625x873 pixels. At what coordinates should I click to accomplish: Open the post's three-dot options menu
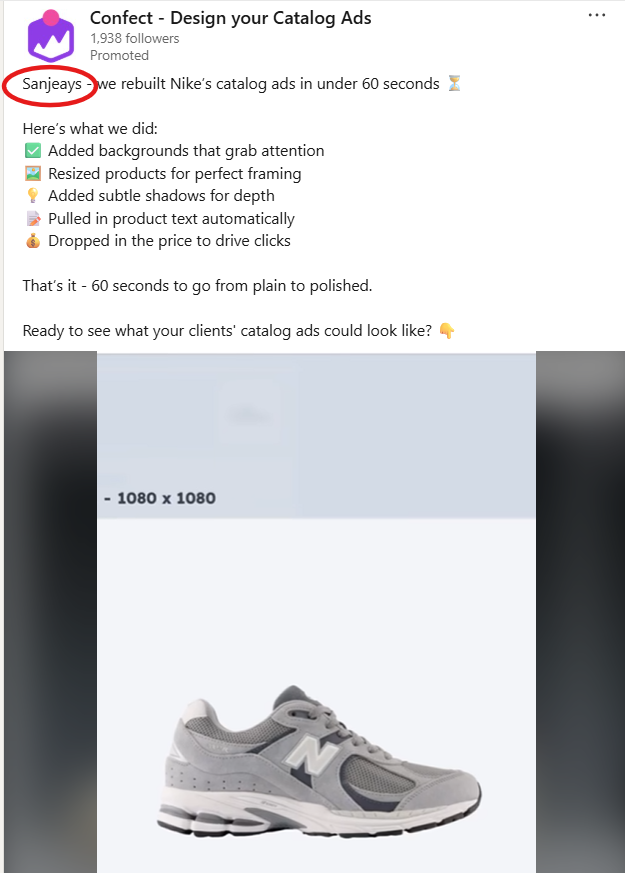[x=597, y=16]
